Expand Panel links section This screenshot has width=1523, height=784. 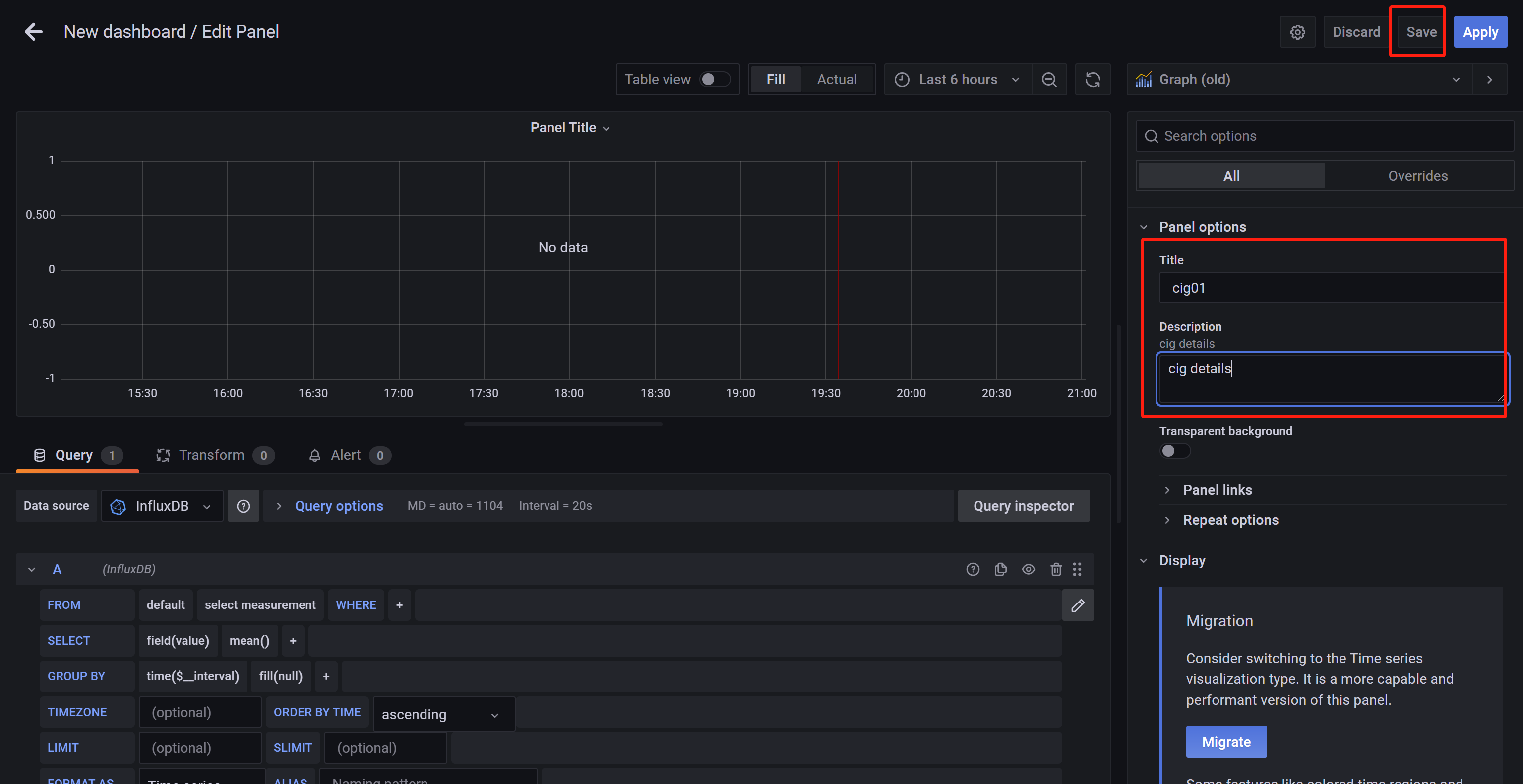(x=1217, y=489)
